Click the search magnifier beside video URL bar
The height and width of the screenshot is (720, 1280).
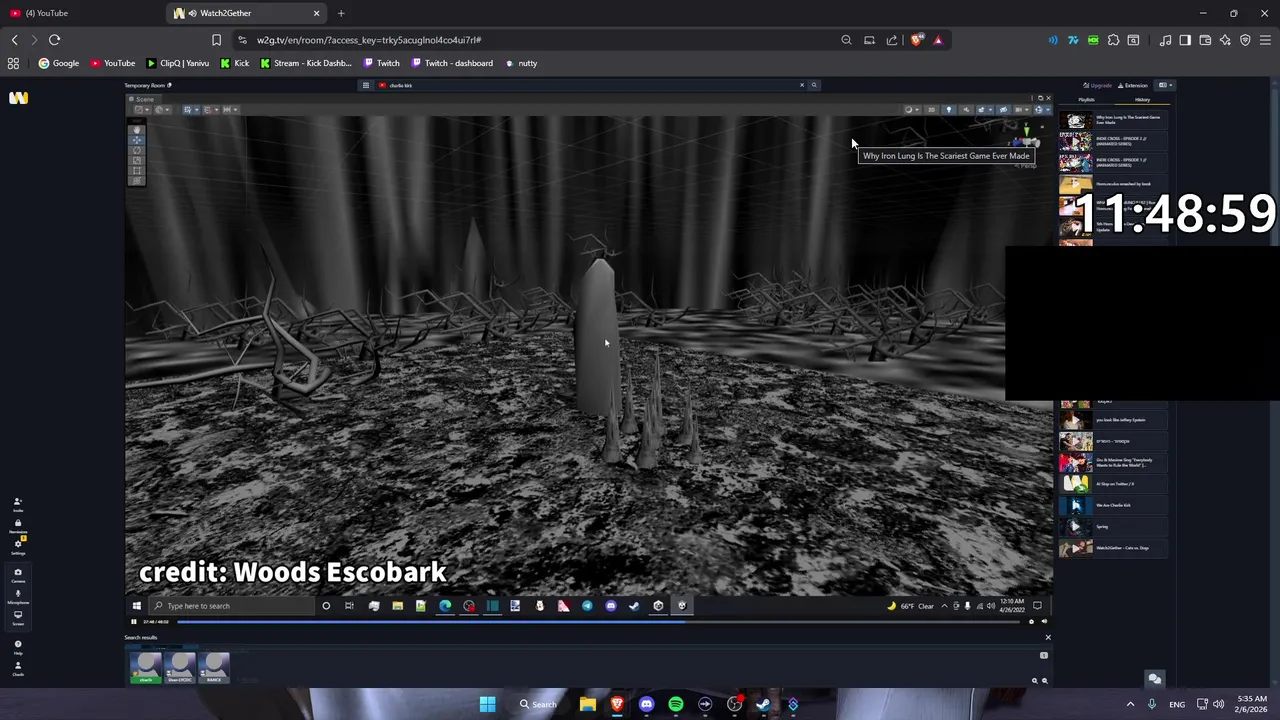coord(814,85)
